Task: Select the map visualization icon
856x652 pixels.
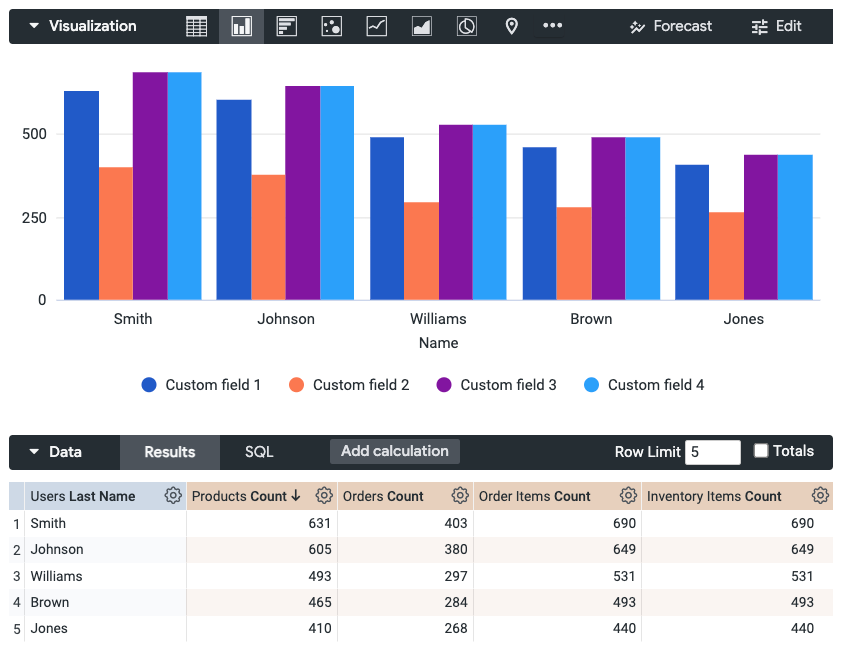Action: coord(512,26)
